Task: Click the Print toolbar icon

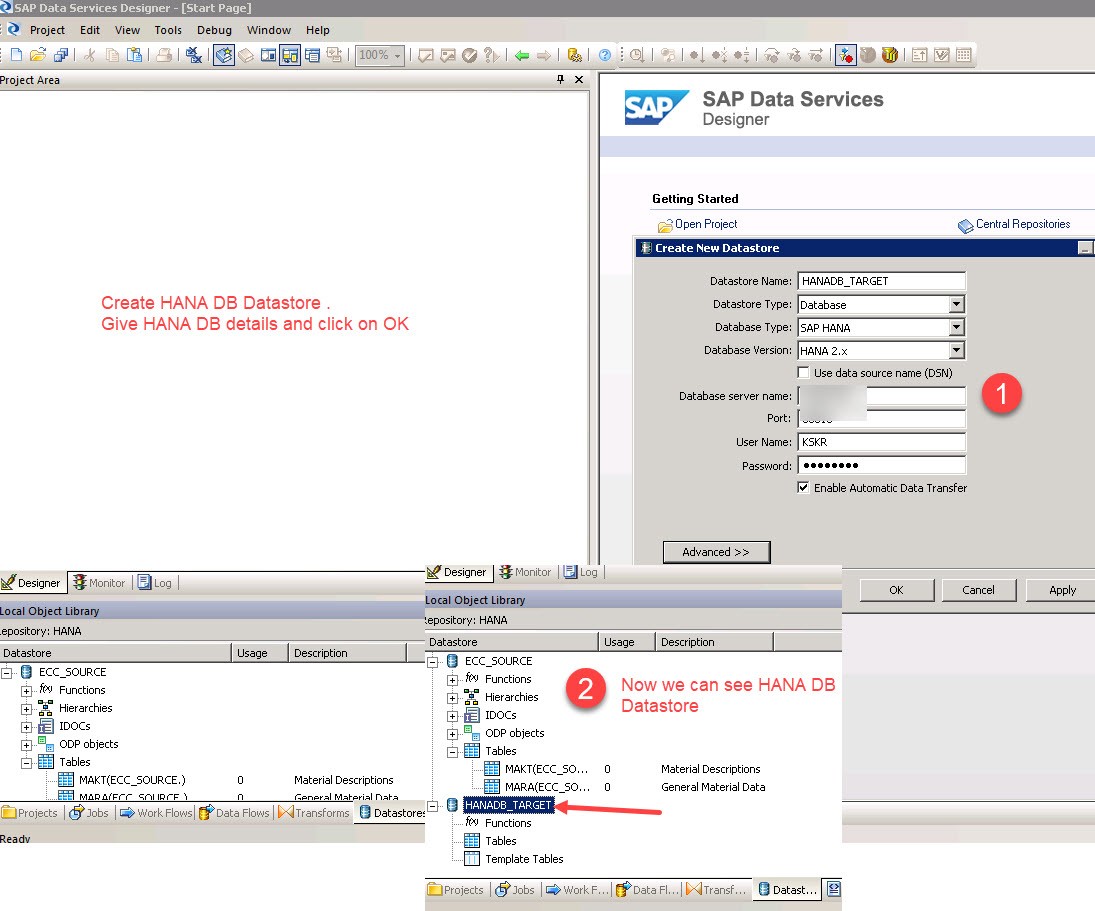Action: [164, 55]
